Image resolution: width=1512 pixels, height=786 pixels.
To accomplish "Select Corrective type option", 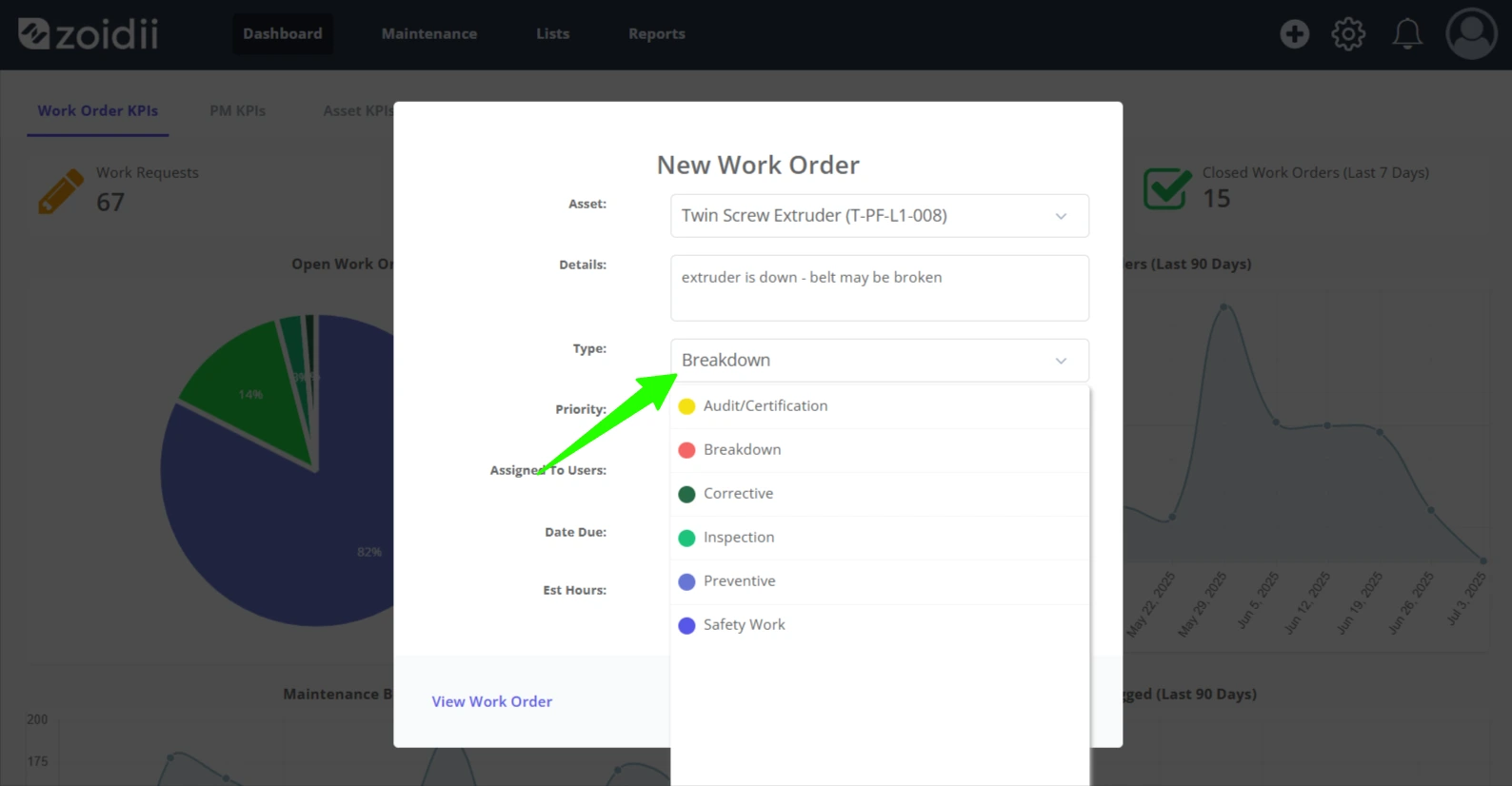I will [880, 494].
